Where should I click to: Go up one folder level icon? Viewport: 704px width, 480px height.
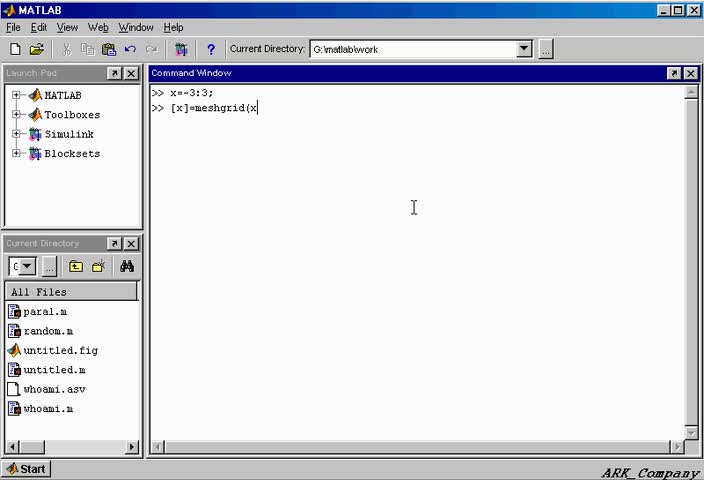[75, 266]
